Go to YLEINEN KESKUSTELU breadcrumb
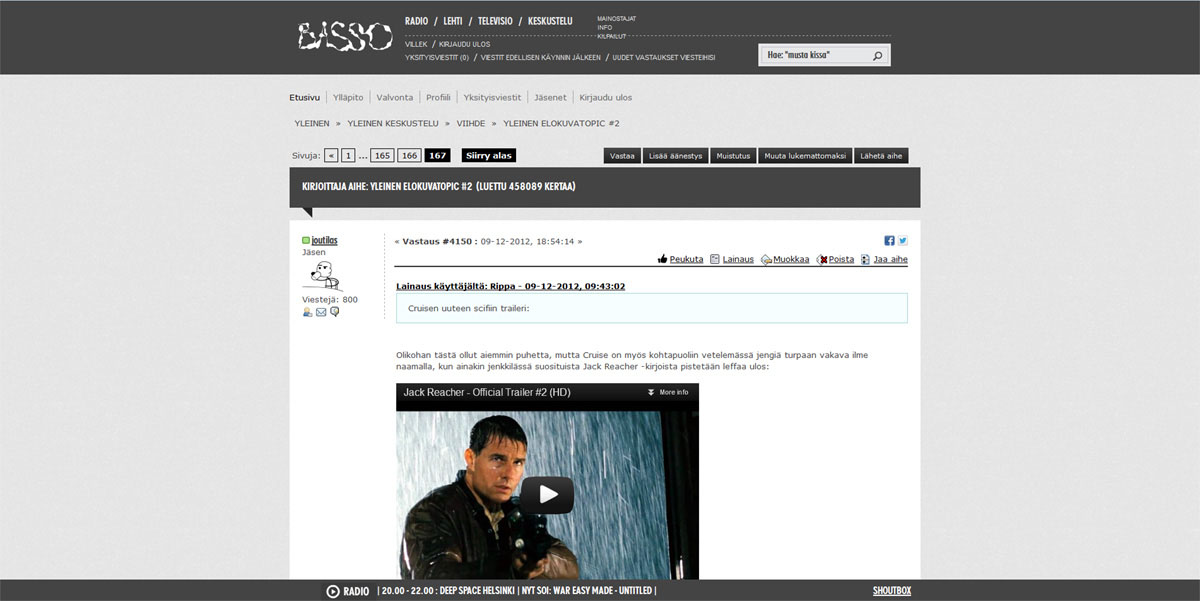 [393, 123]
